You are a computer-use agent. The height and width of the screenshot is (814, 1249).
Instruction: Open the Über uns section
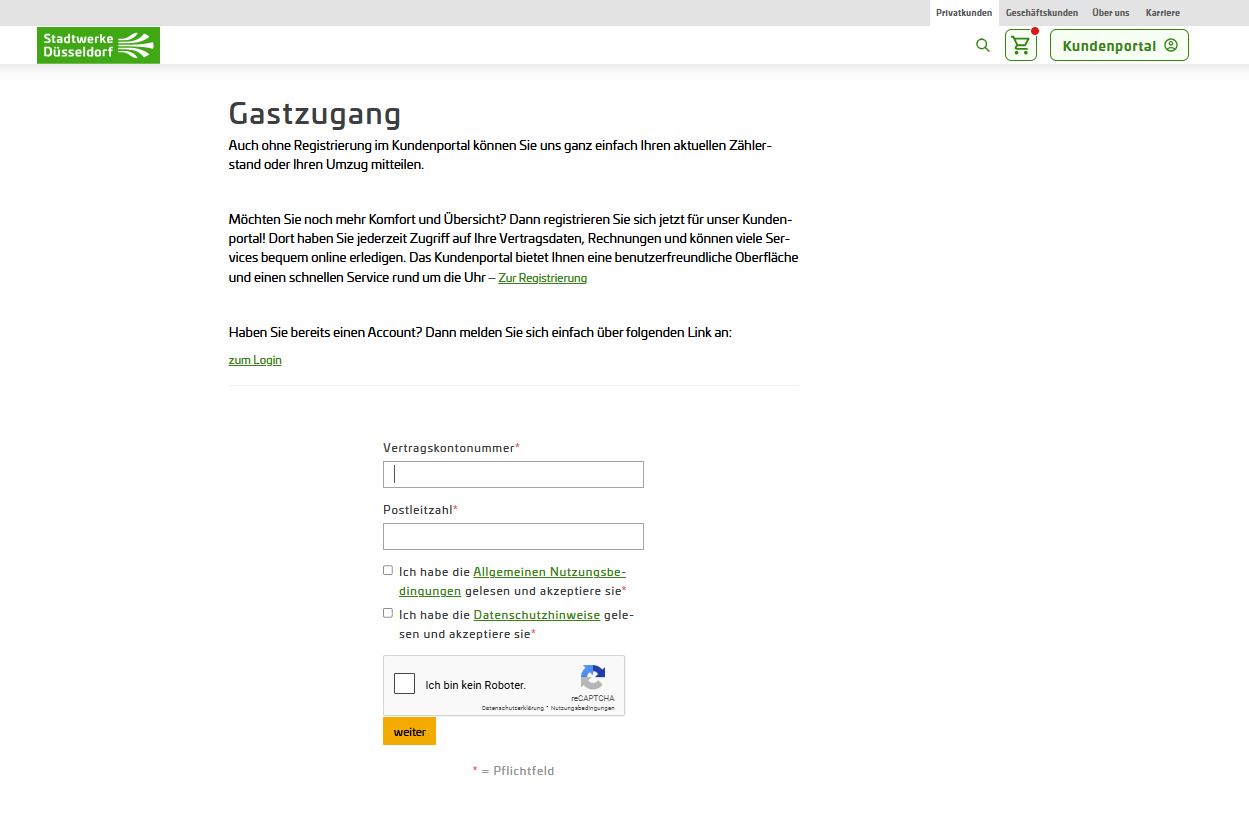click(x=1110, y=12)
